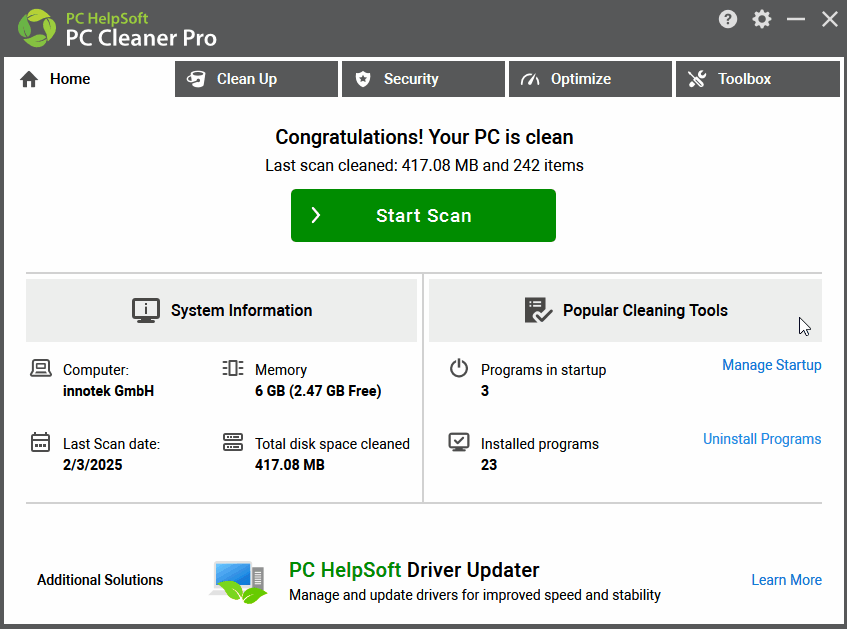
Task: Click the installed programs count '23'
Action: [x=489, y=465]
